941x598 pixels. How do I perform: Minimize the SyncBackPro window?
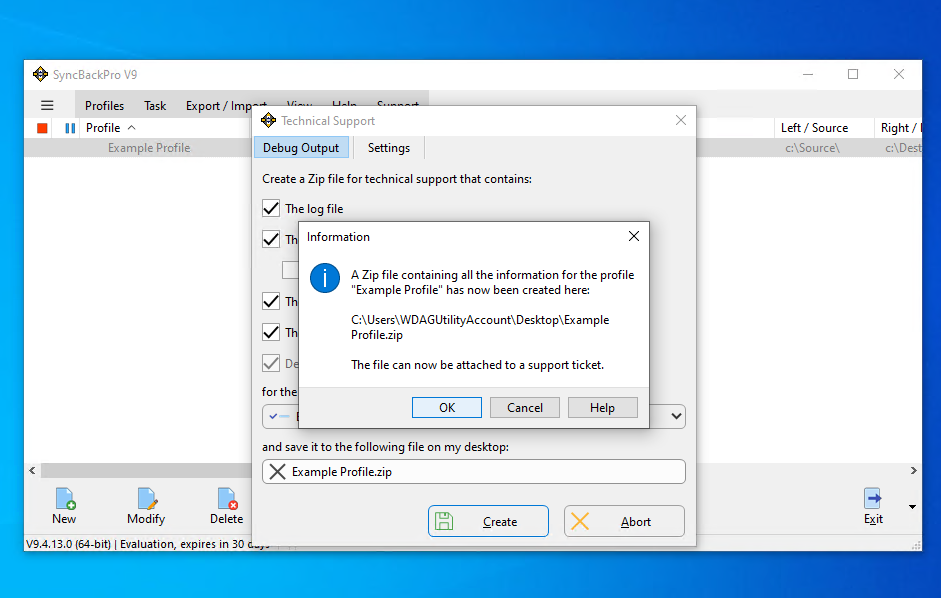808,74
